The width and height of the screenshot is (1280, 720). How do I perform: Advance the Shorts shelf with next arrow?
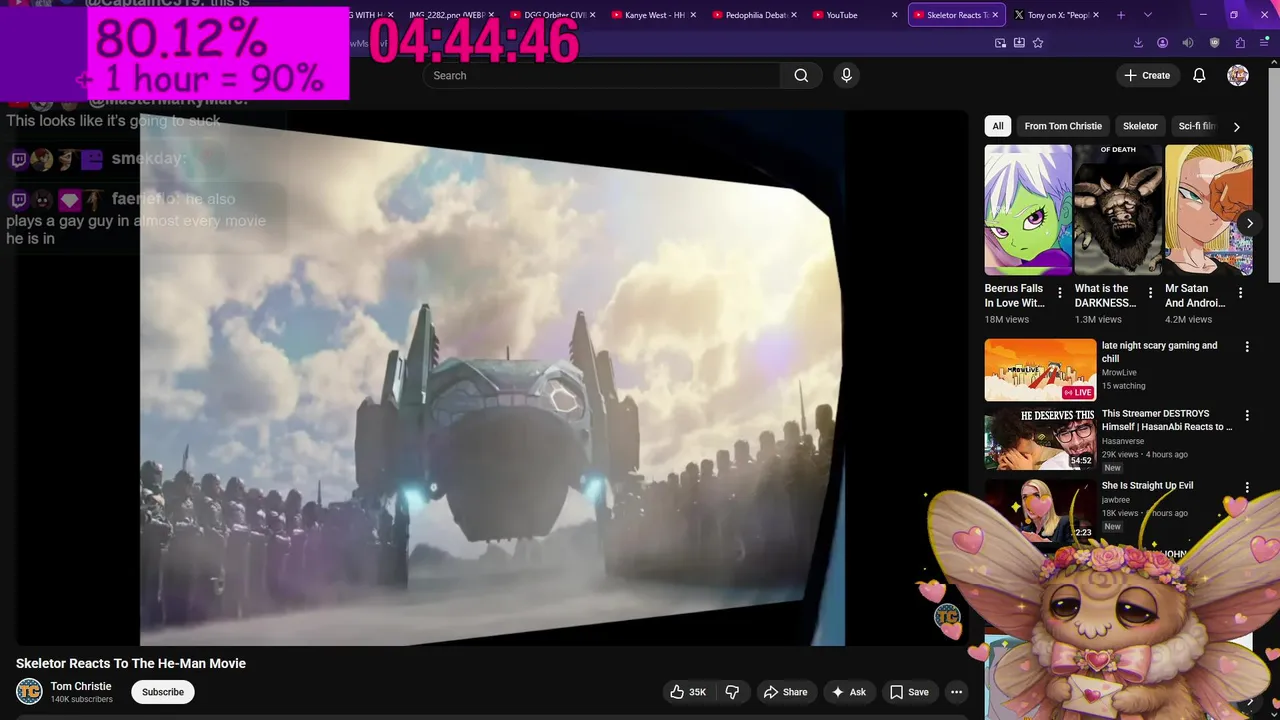pos(1249,223)
